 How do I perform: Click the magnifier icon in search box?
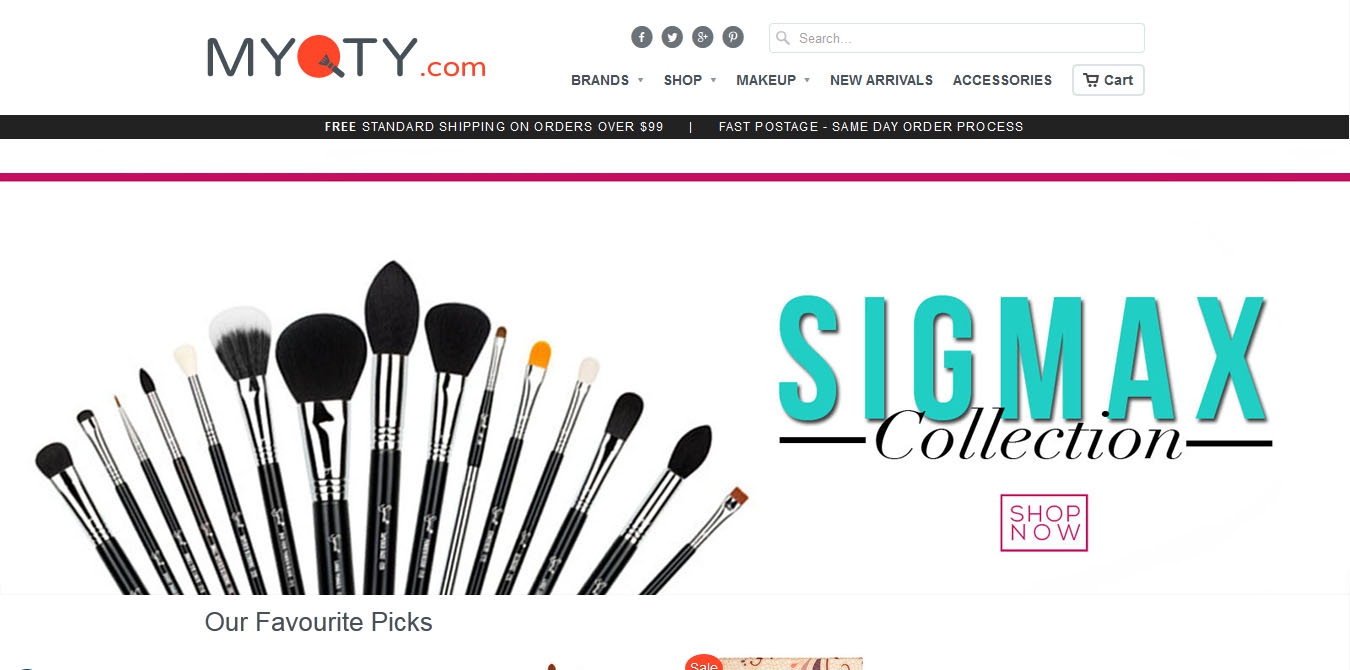coord(783,38)
